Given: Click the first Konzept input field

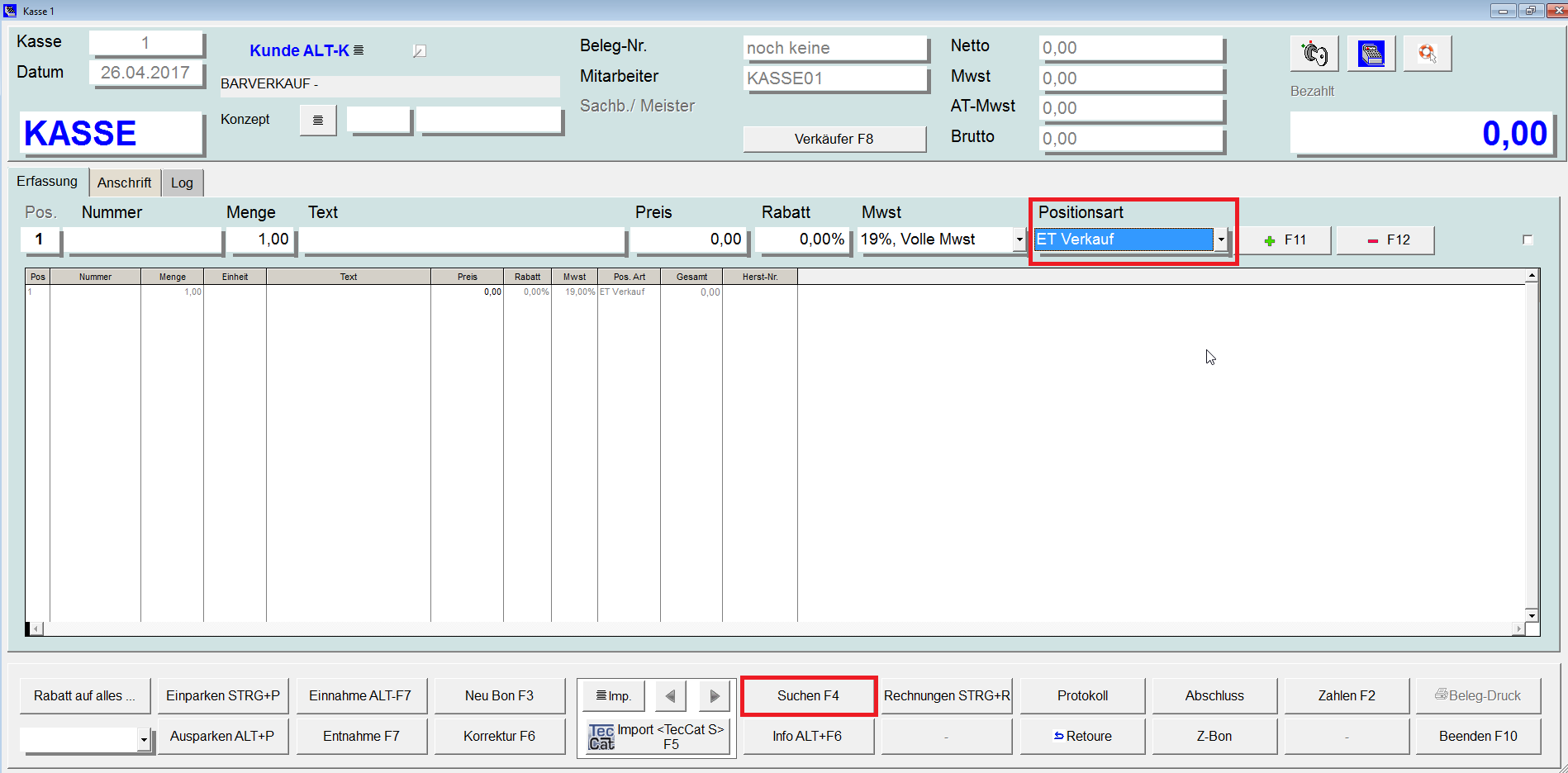Looking at the screenshot, I should [x=378, y=121].
